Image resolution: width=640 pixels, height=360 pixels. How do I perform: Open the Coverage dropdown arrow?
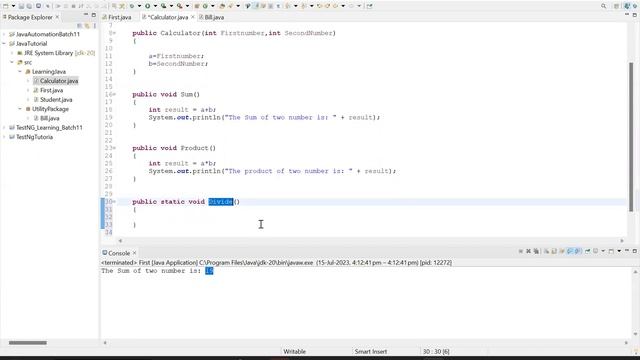[x=172, y=6]
